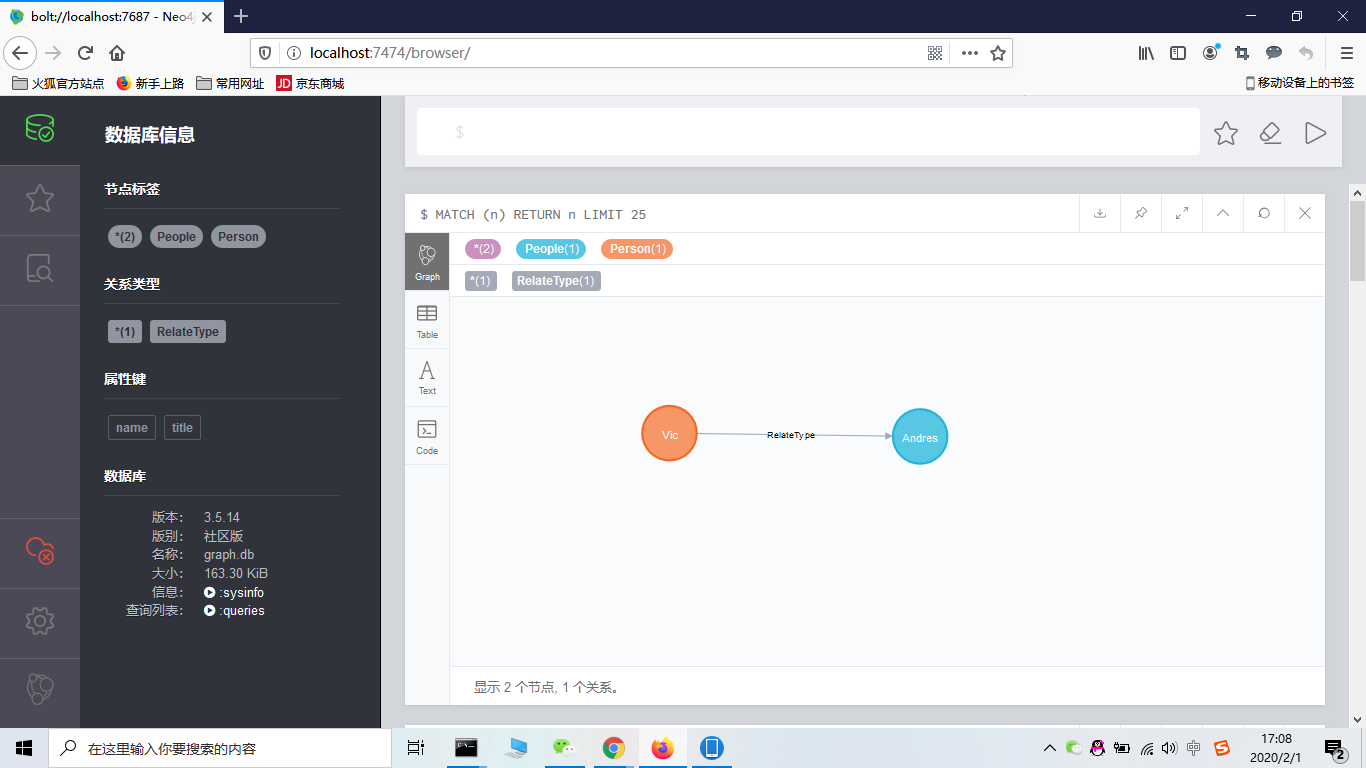Open a new browser tab
This screenshot has height=768, width=1366.
point(241,16)
